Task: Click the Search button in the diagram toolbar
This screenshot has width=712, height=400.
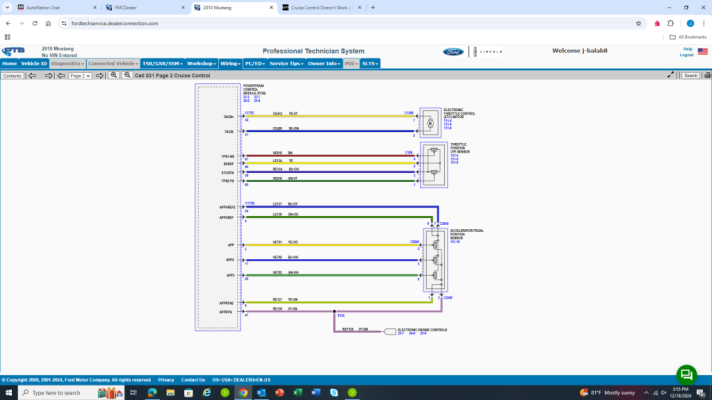Action: click(x=690, y=76)
